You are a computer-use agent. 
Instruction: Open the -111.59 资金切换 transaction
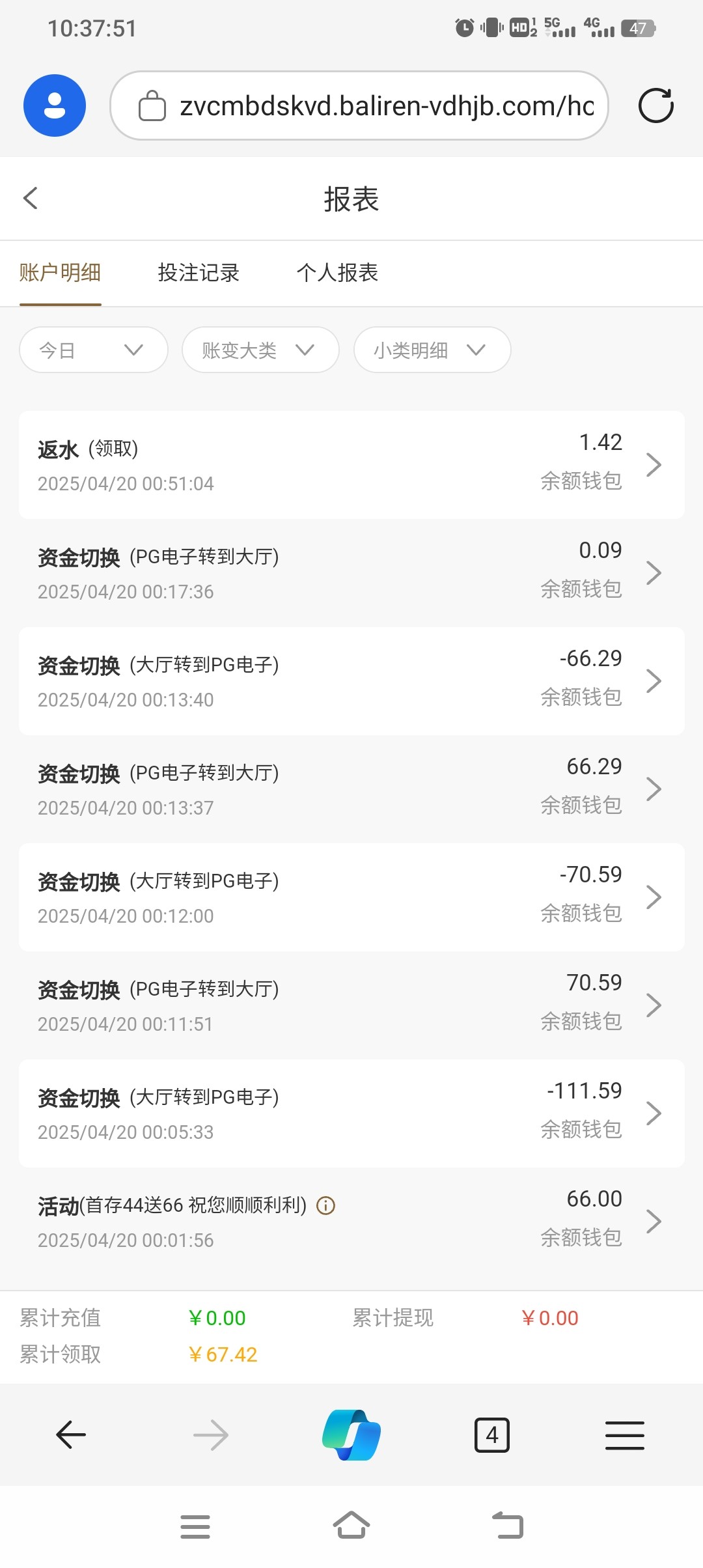[x=351, y=1113]
